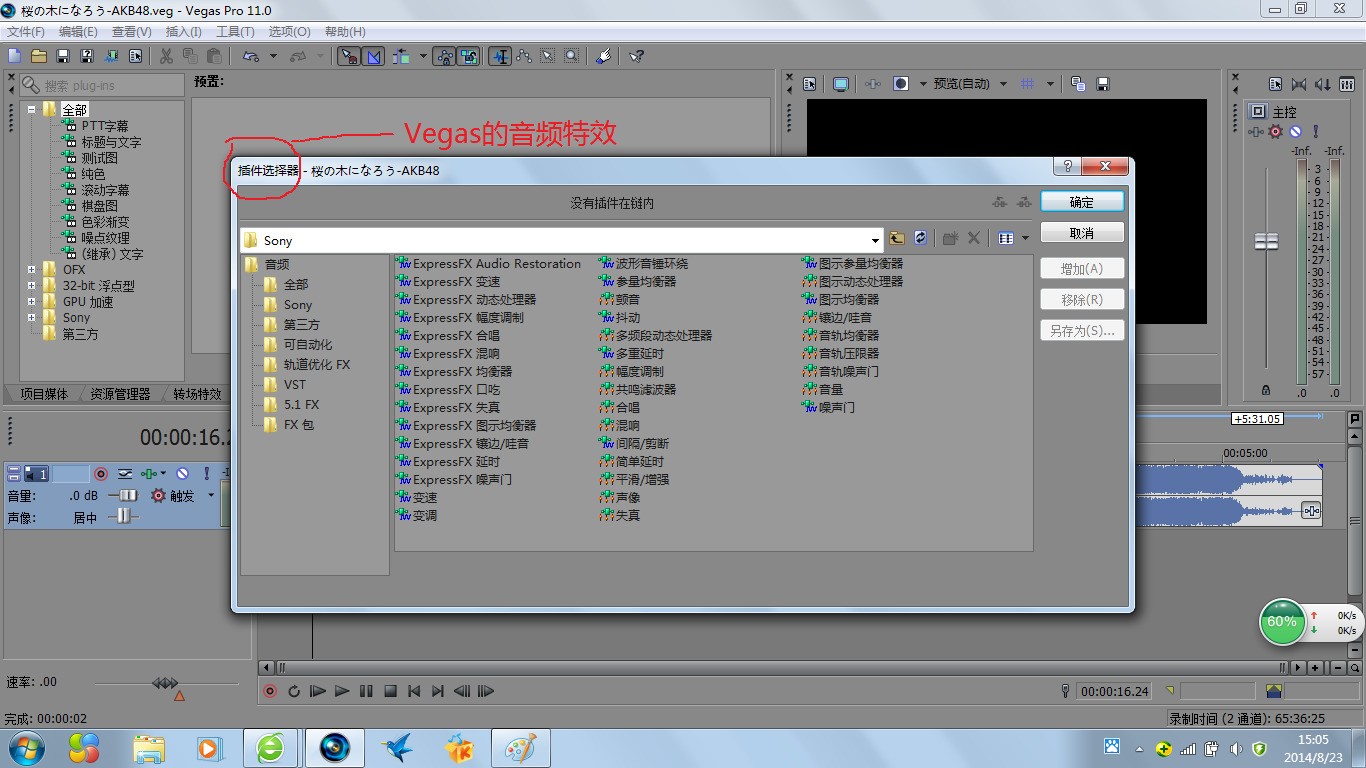Click the refresh icon in plug-in chooser
Screen dimensions: 1366x768
(920, 238)
